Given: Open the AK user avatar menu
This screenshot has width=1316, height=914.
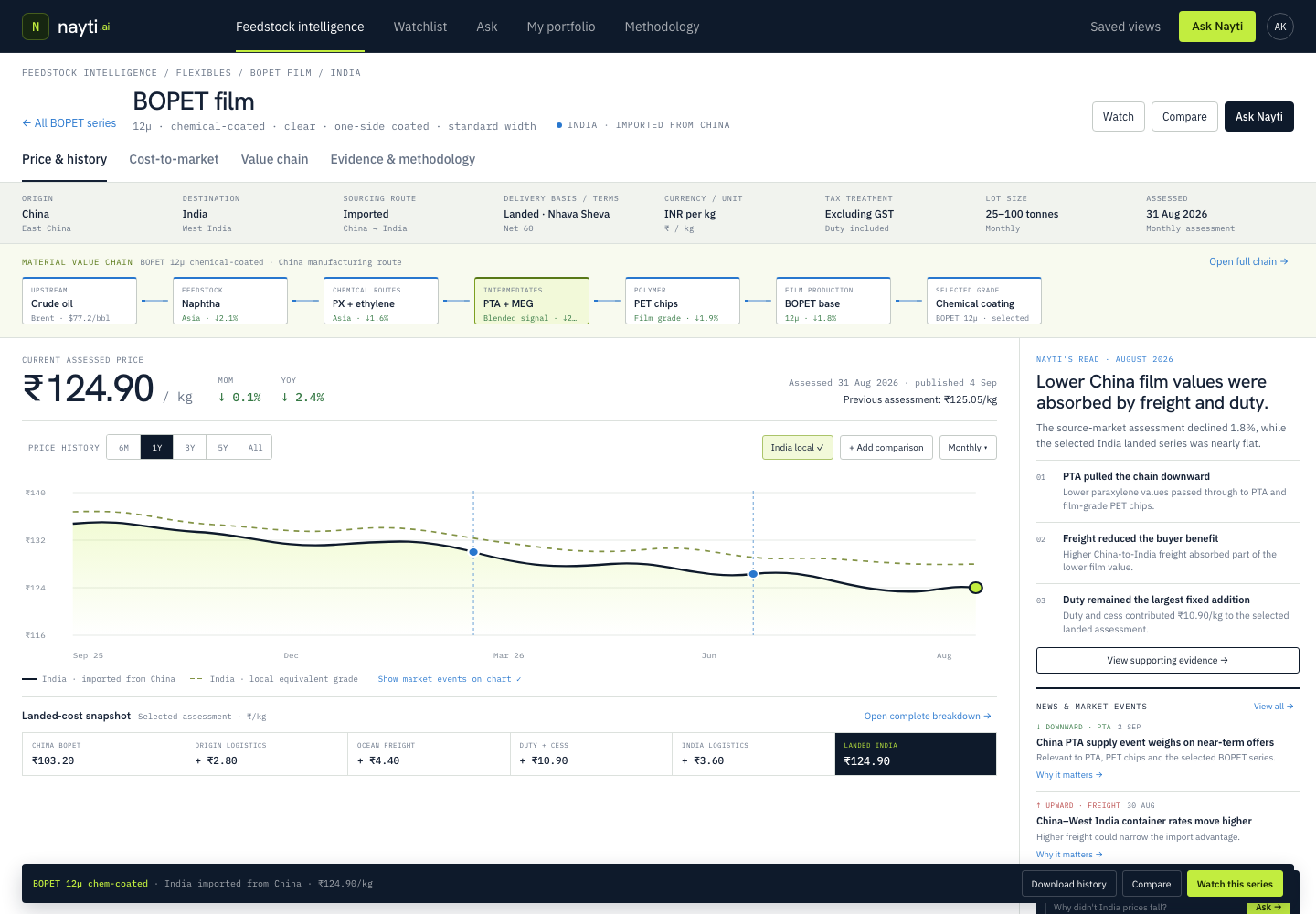Looking at the screenshot, I should coord(1280,27).
